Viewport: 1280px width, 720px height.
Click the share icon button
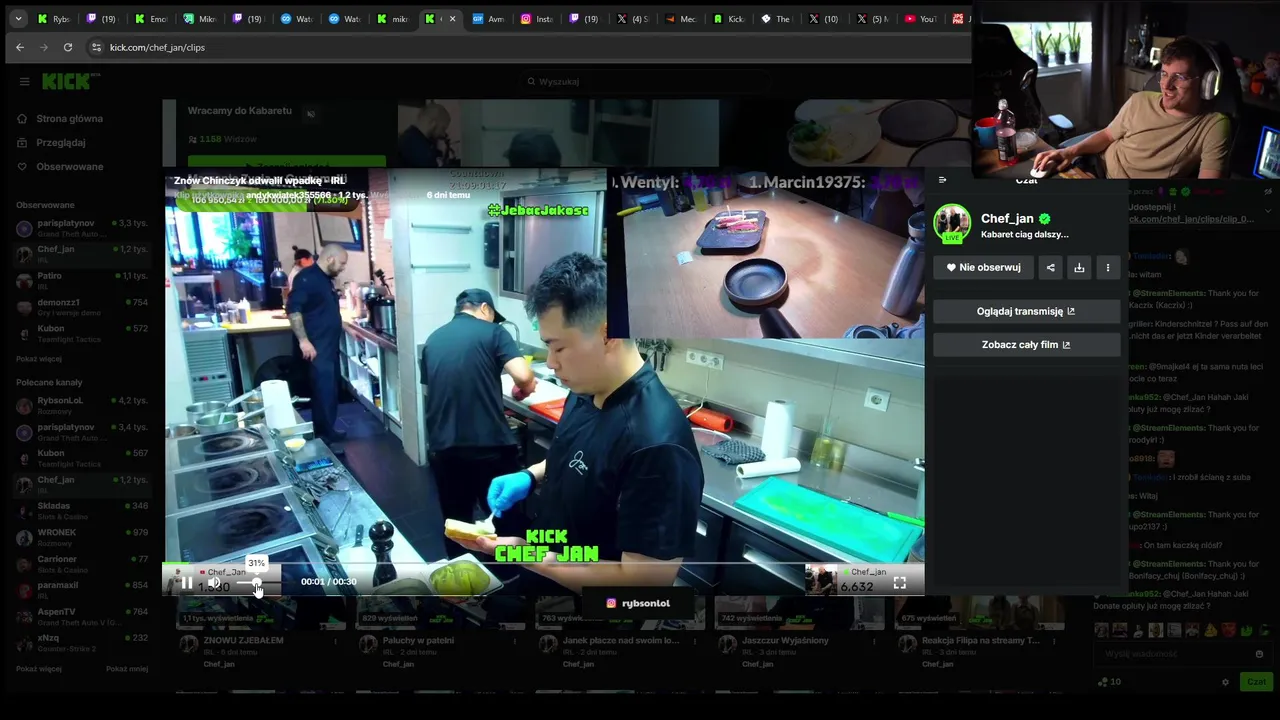(x=1050, y=267)
